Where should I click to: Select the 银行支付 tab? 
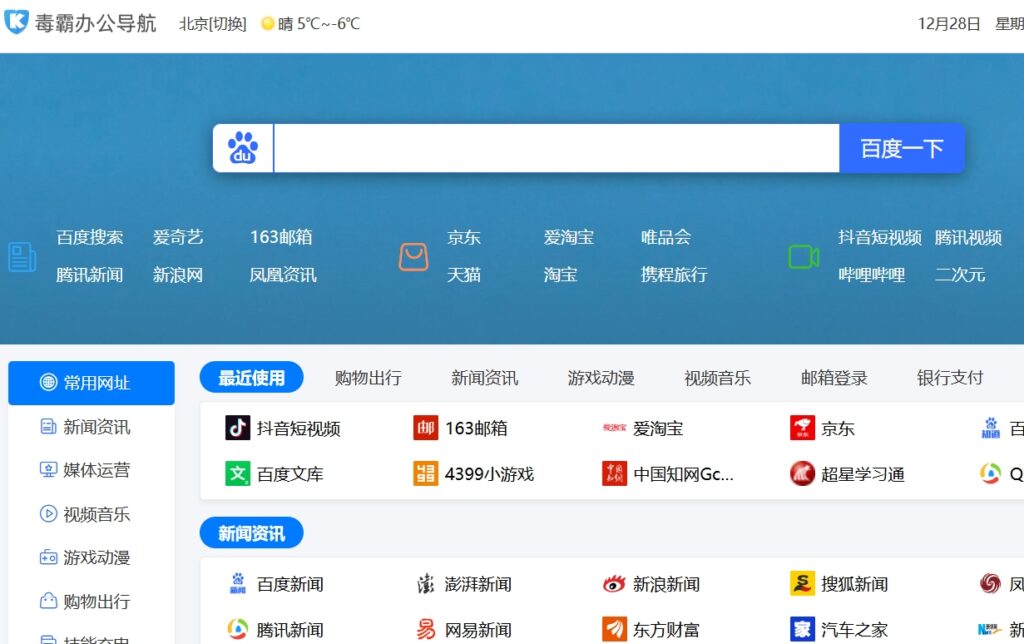point(950,378)
